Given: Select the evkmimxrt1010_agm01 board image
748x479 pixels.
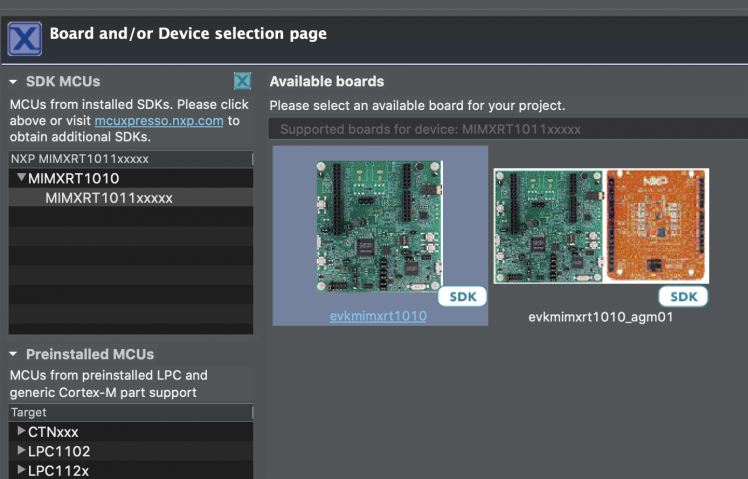Looking at the screenshot, I should [600, 225].
